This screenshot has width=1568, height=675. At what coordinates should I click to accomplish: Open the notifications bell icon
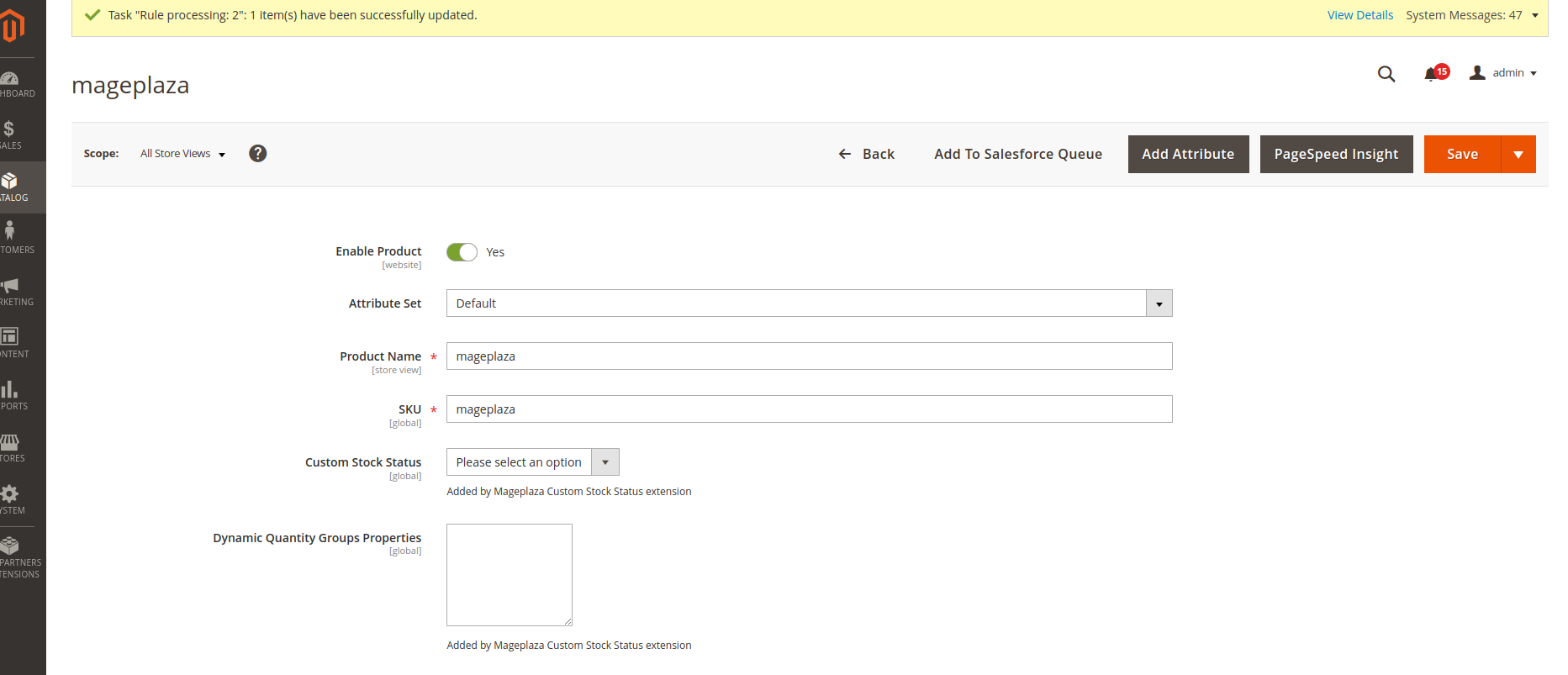pos(1432,74)
